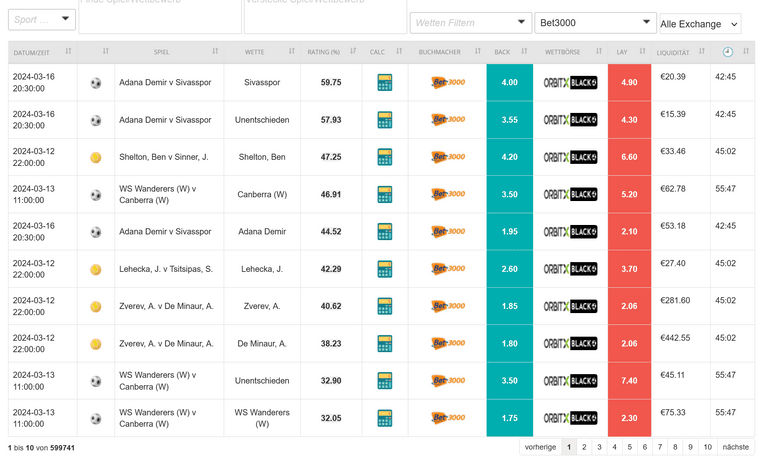Open calculator for Lehecka, J. row
This screenshot has height=459, width=760.
(x=385, y=269)
